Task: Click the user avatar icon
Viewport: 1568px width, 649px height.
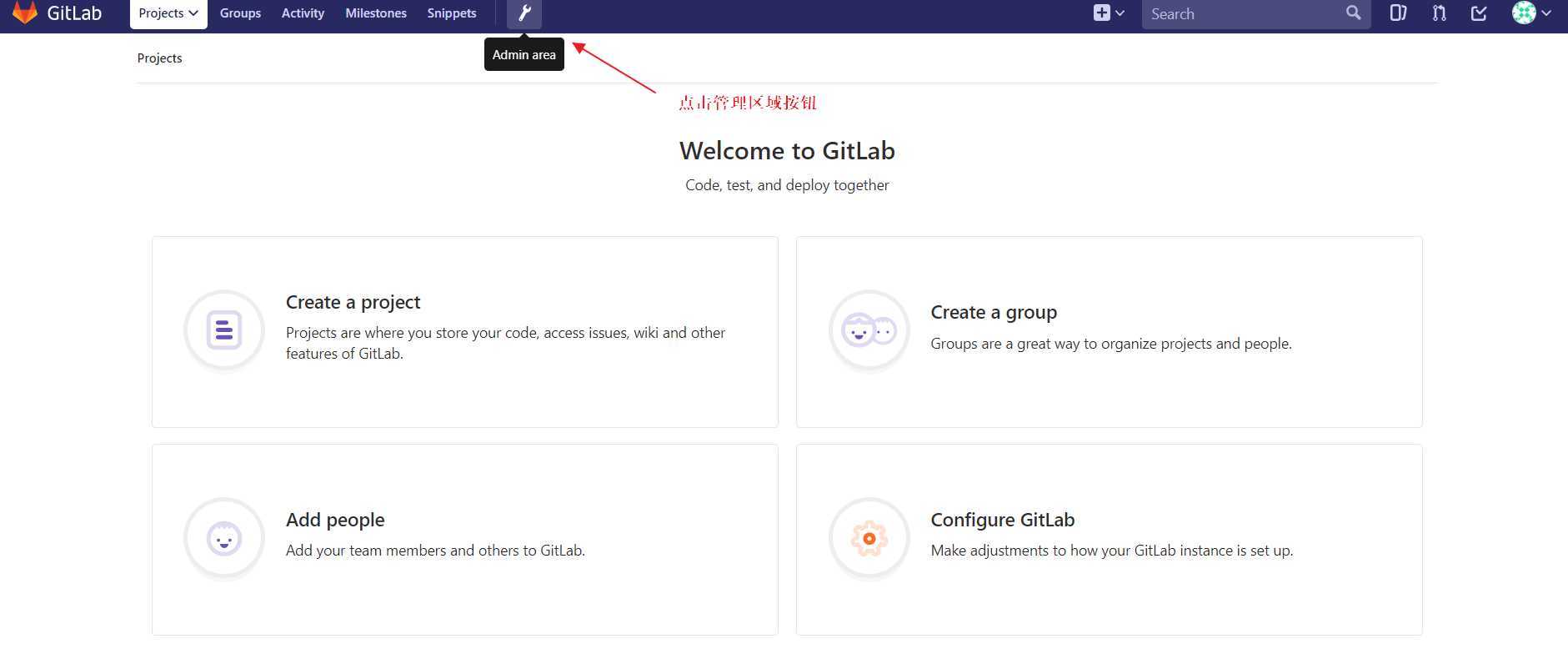Action: tap(1524, 13)
